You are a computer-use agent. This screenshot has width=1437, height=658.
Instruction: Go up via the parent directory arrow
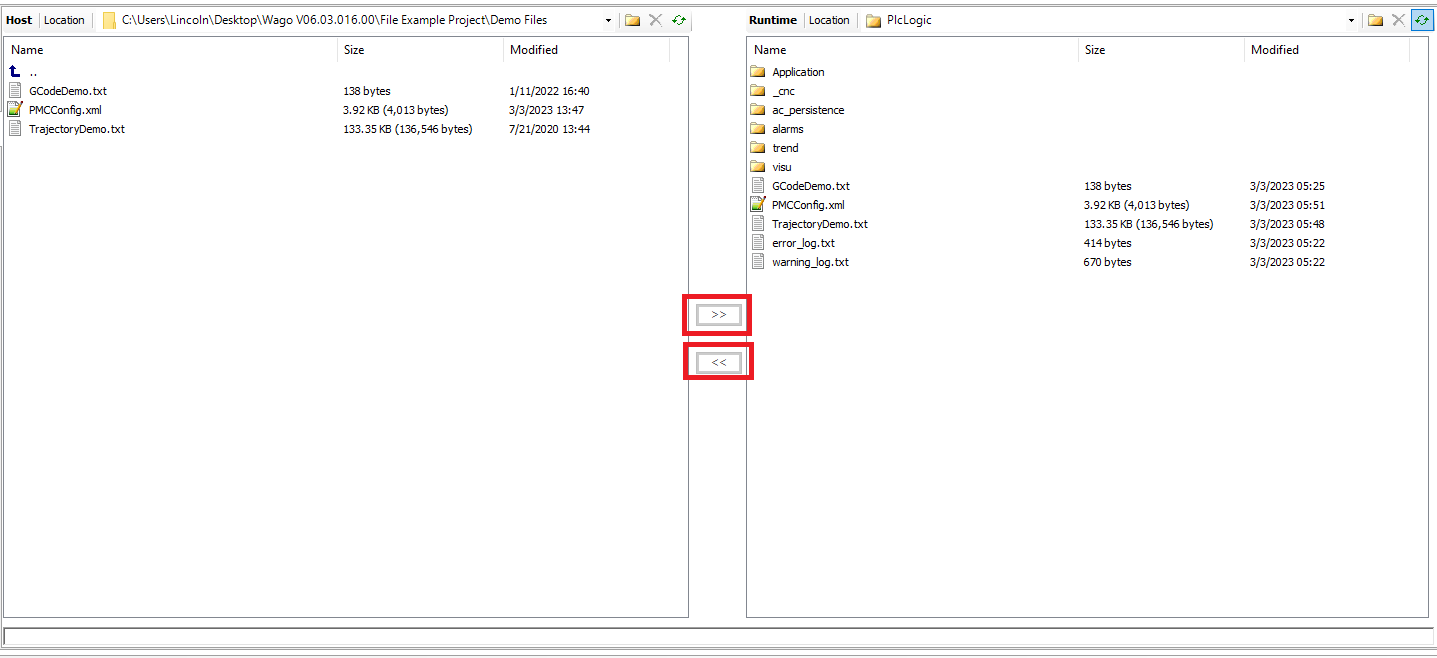[x=15, y=72]
